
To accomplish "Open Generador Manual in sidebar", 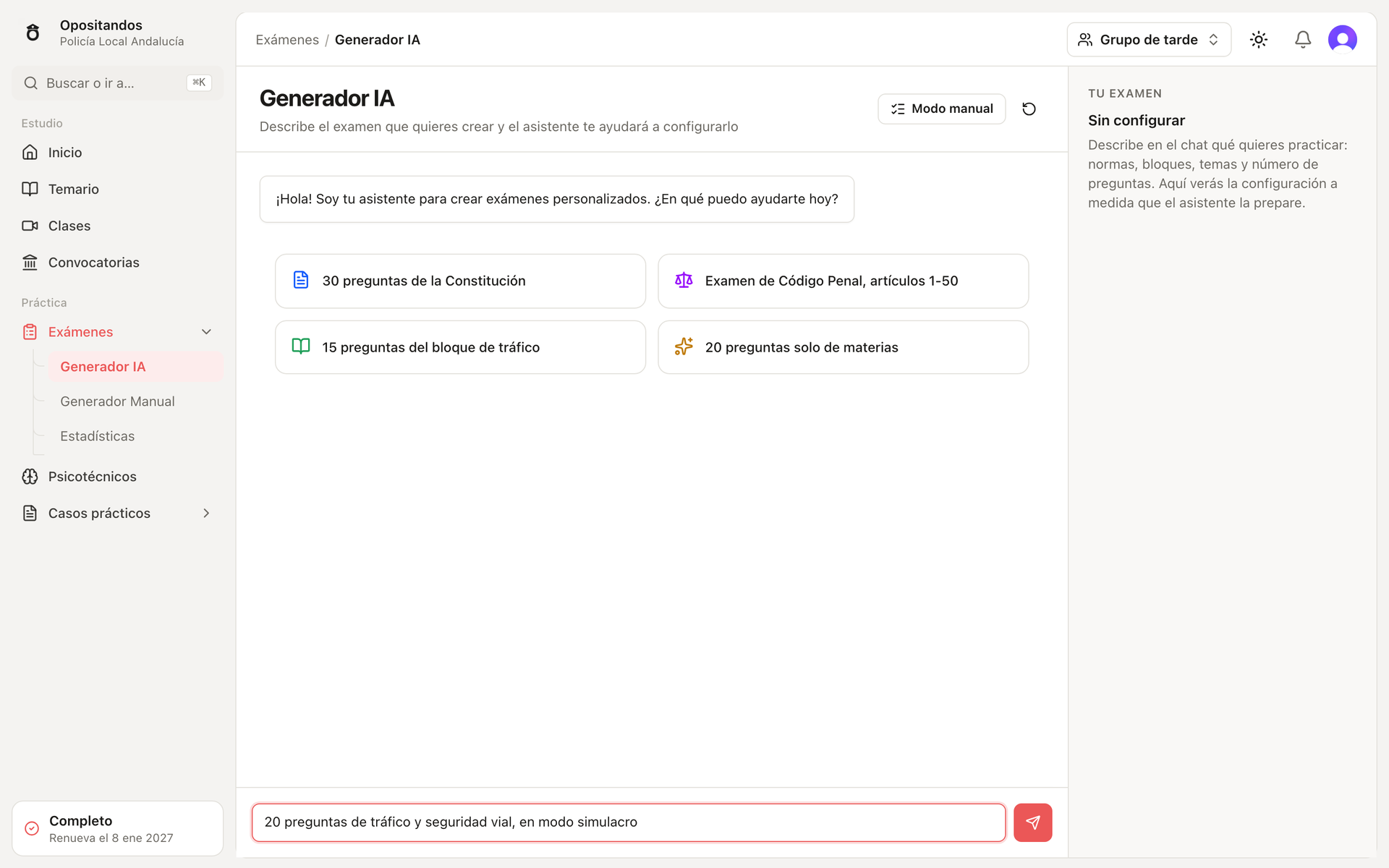I will pyautogui.click(x=136, y=401).
